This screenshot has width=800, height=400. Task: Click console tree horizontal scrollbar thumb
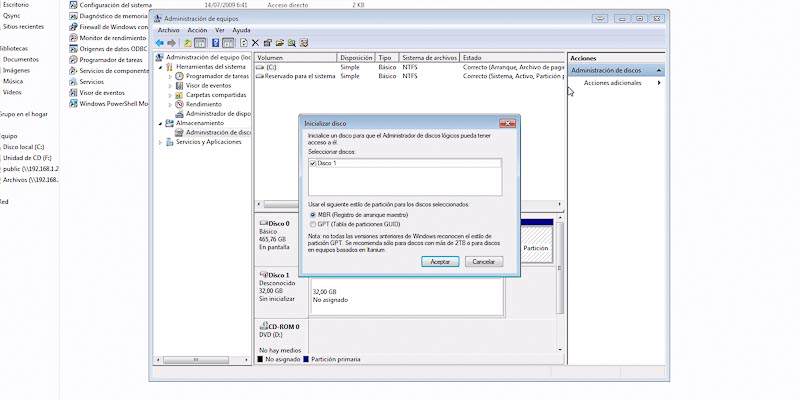pyautogui.click(x=196, y=360)
